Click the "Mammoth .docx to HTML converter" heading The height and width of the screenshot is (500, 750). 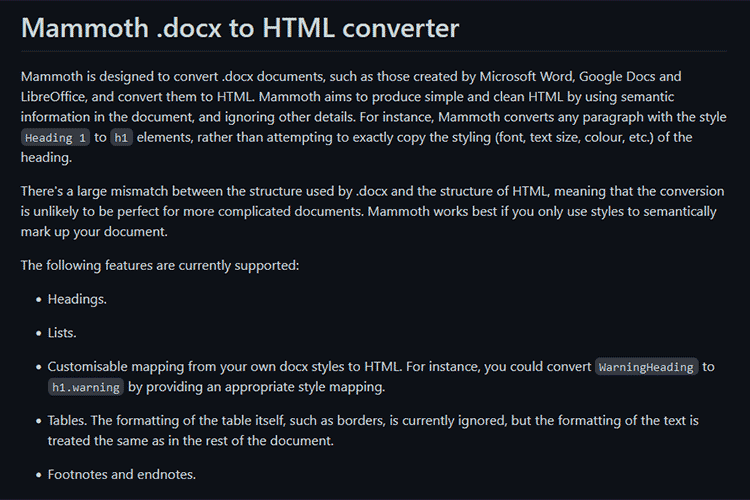[x=240, y=27]
